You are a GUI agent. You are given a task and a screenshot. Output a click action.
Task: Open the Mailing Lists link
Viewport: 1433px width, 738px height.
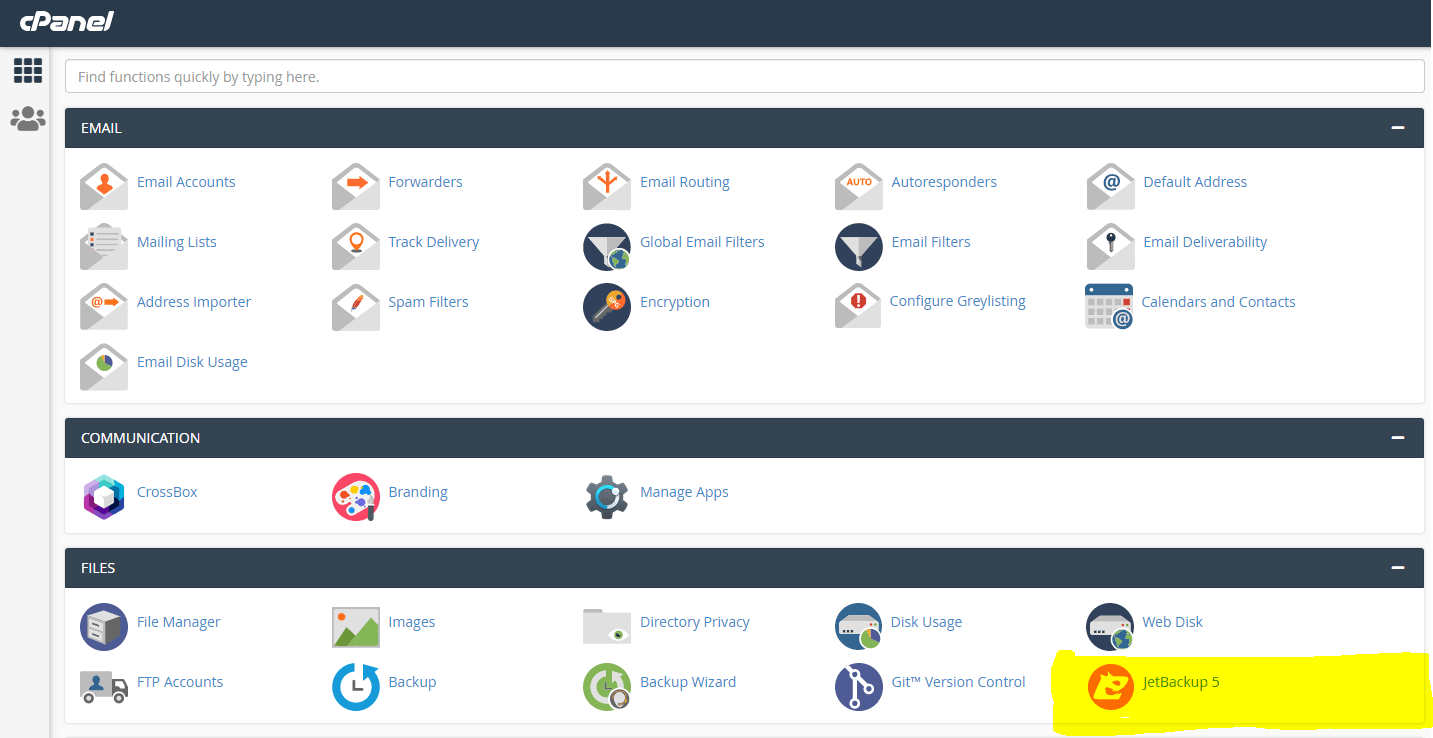177,242
